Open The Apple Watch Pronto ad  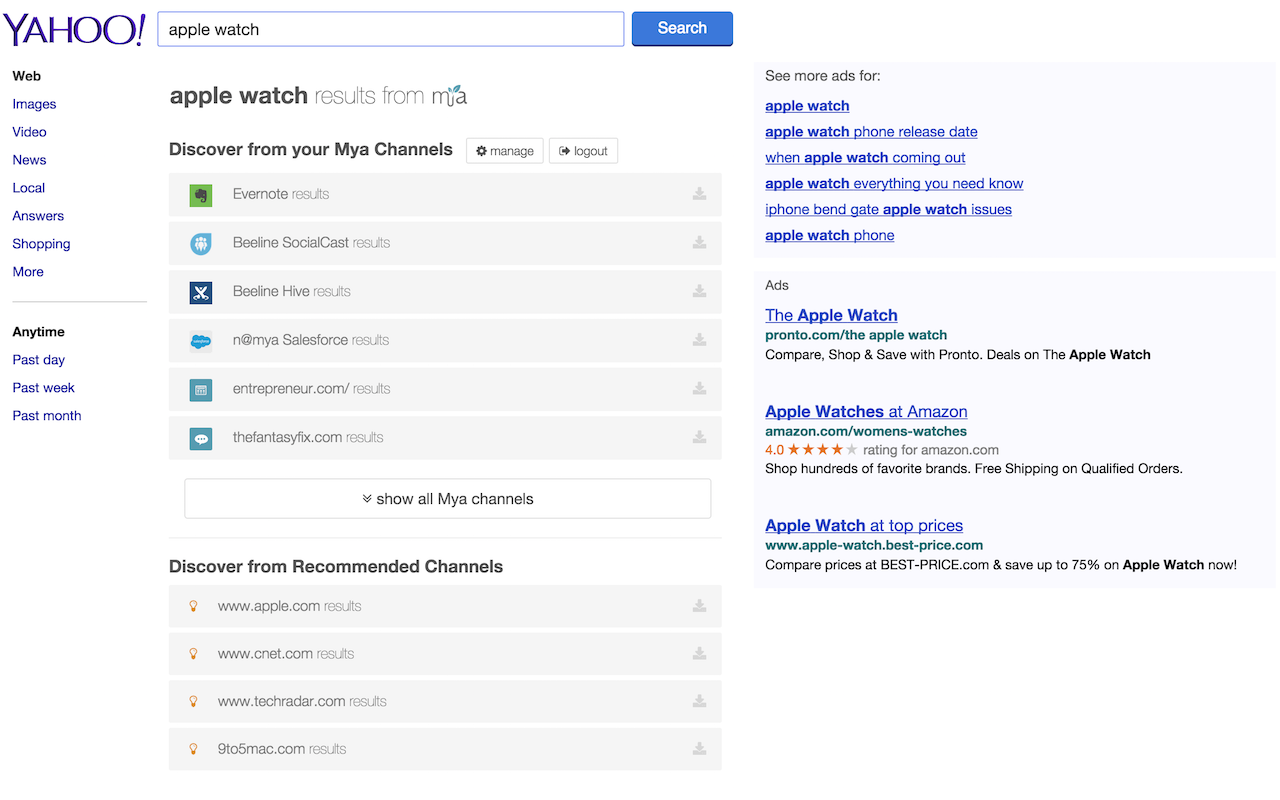[x=831, y=315]
